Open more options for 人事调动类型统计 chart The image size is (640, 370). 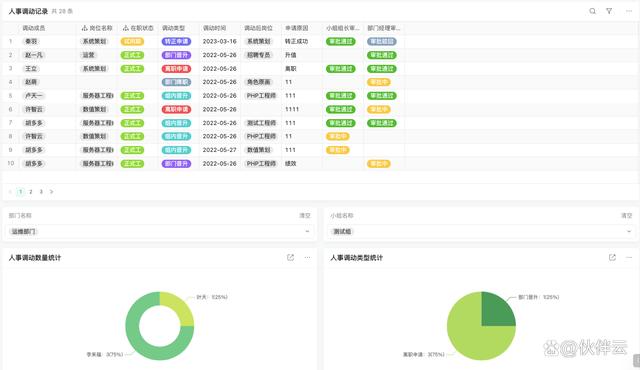[629, 257]
